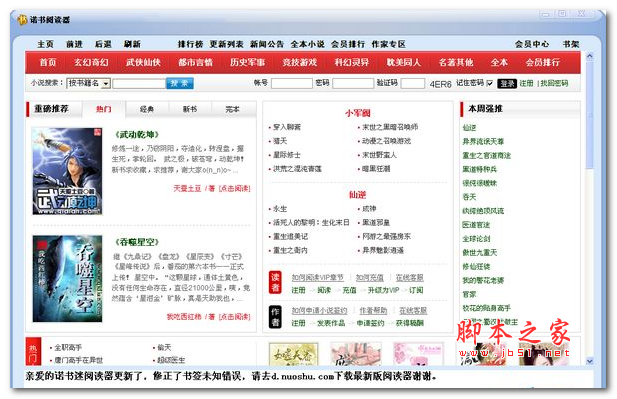Open 新闻公告 from the toolbar
Image resolution: width=617 pixels, height=399 pixels.
[x=267, y=44]
